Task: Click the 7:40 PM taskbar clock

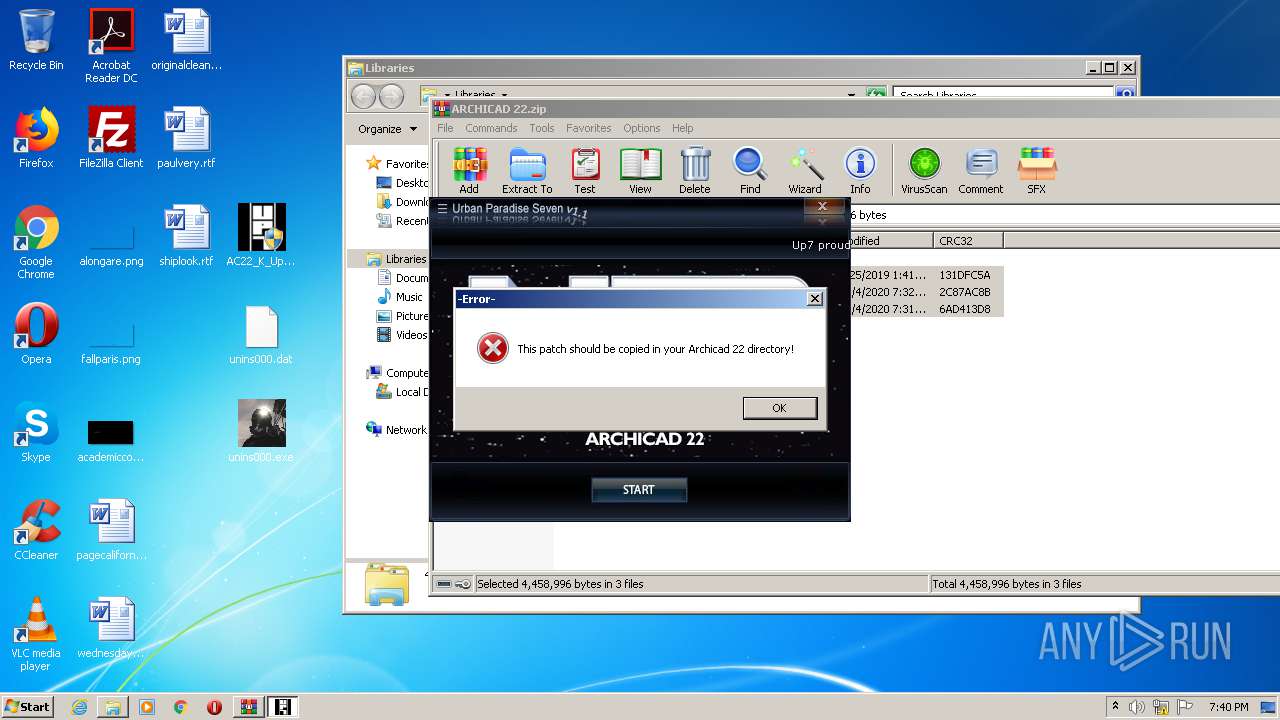Action: click(1228, 707)
